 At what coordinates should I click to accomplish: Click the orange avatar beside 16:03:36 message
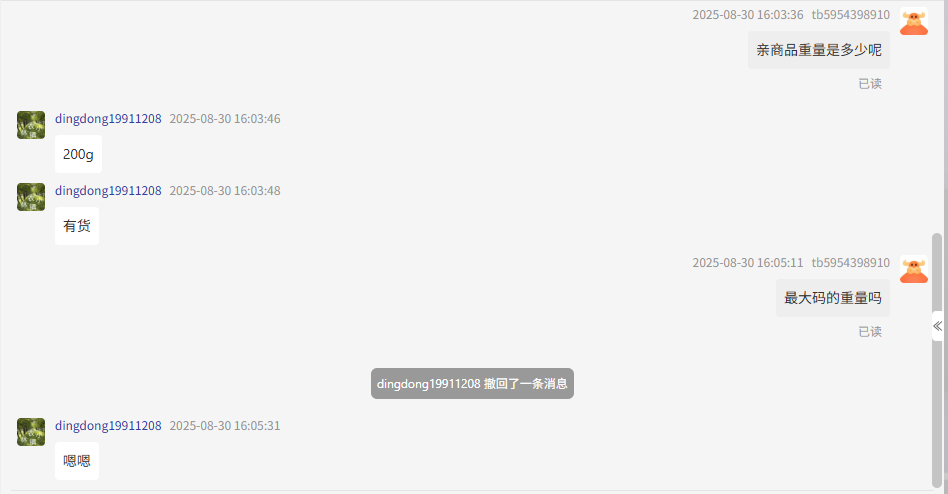[x=914, y=21]
